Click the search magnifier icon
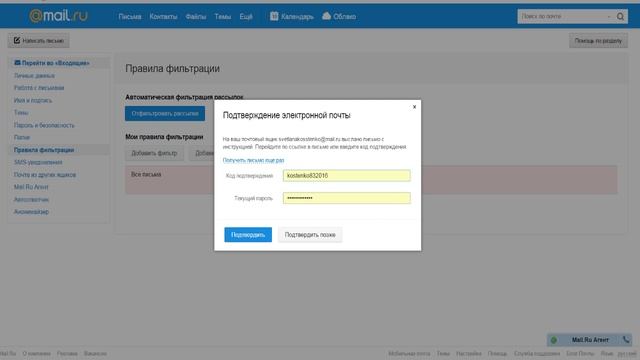 [x=620, y=16]
